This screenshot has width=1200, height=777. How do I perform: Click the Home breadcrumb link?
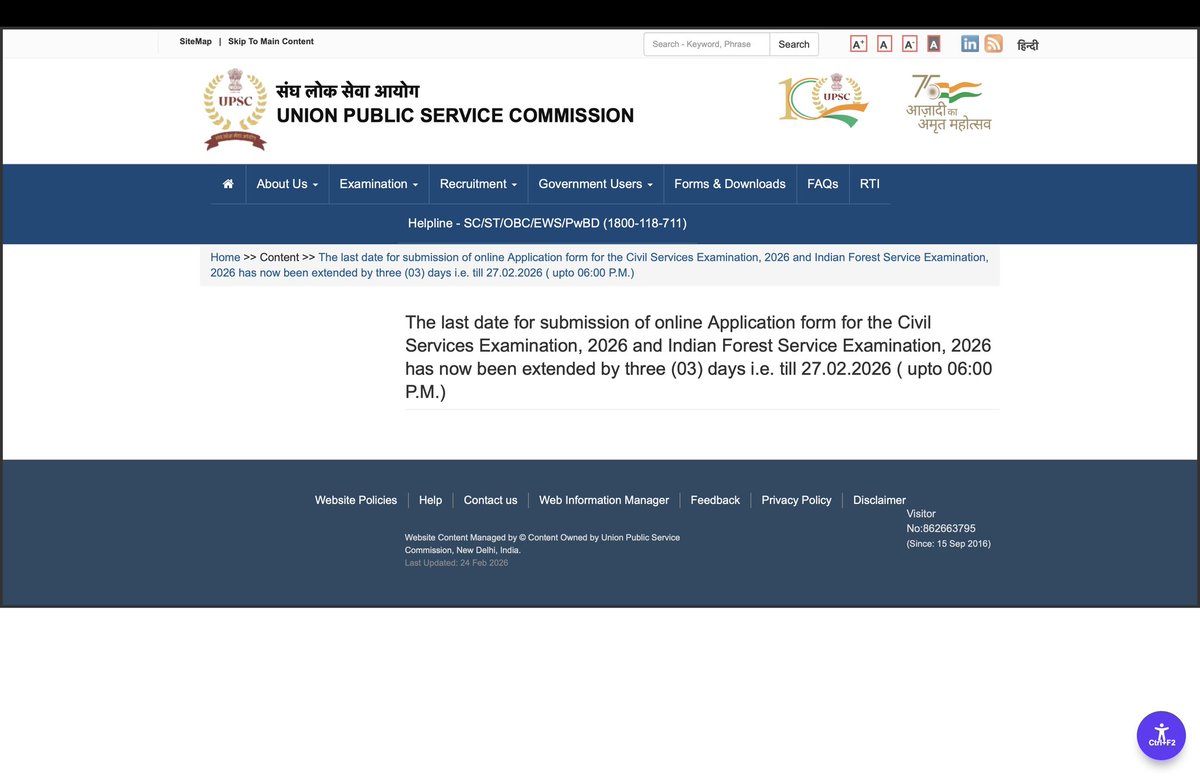tap(225, 257)
